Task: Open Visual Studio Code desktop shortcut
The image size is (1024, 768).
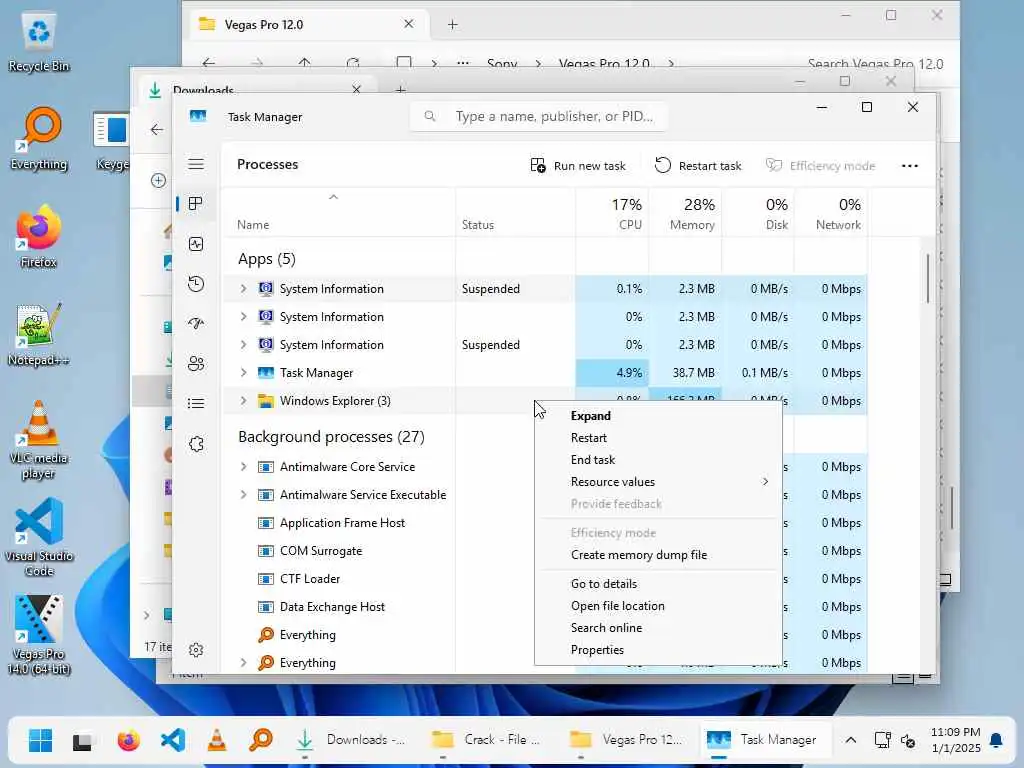Action: point(39,537)
